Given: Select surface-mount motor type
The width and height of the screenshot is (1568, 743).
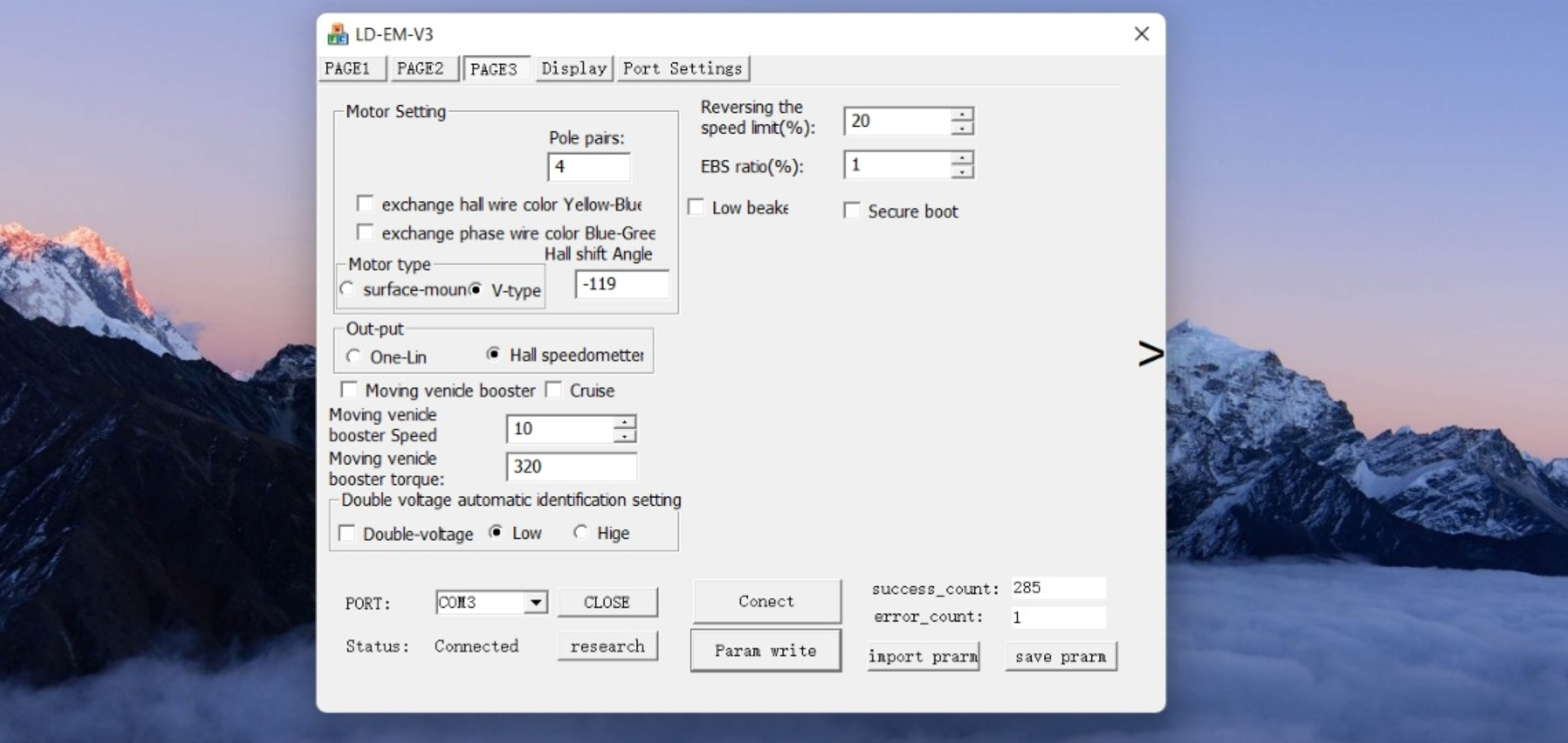Looking at the screenshot, I should (347, 289).
